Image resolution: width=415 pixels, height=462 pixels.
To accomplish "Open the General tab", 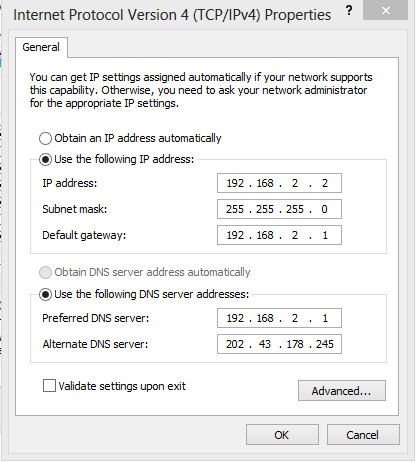I will point(41,47).
